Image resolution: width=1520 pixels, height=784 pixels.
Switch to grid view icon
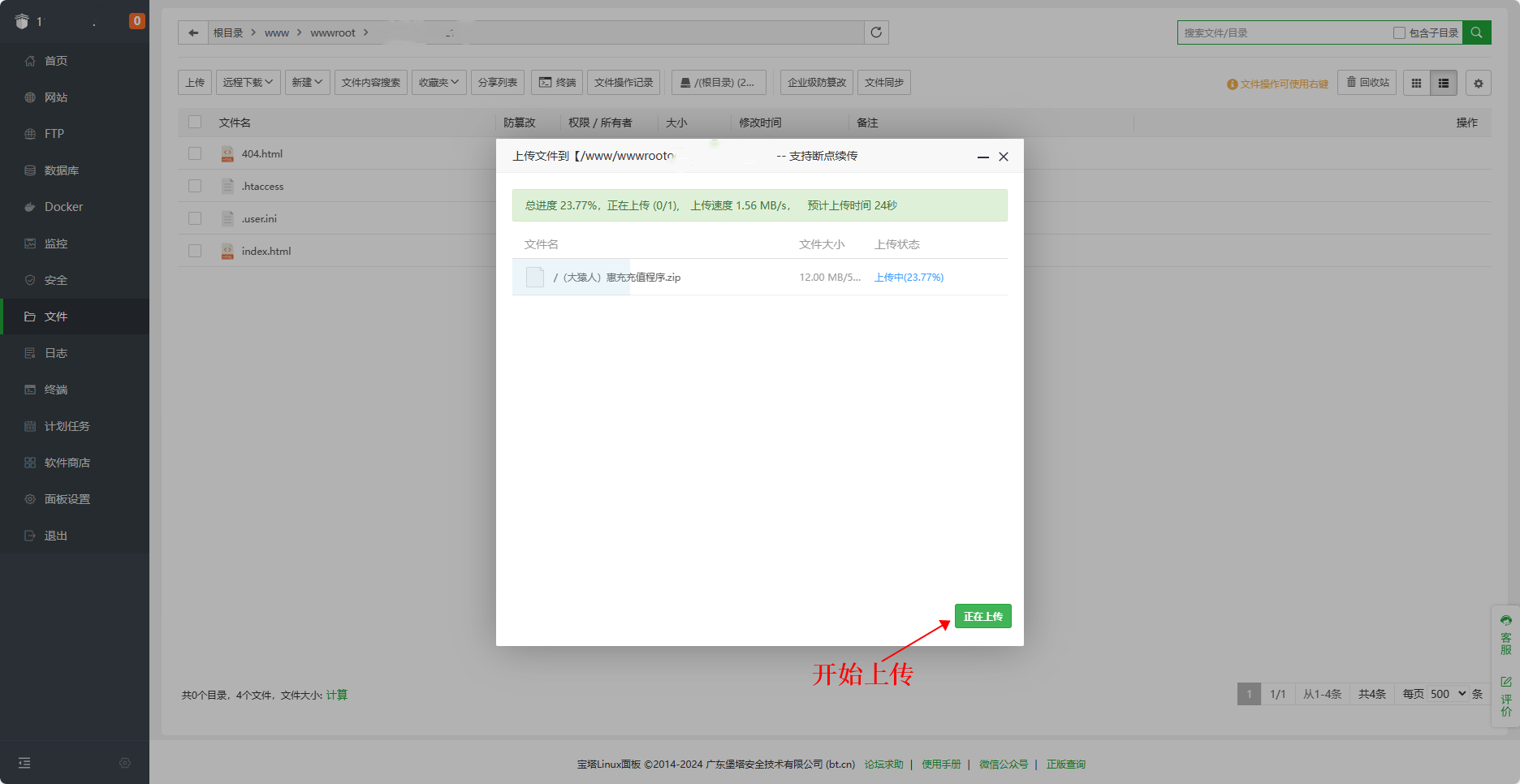pyautogui.click(x=1416, y=83)
